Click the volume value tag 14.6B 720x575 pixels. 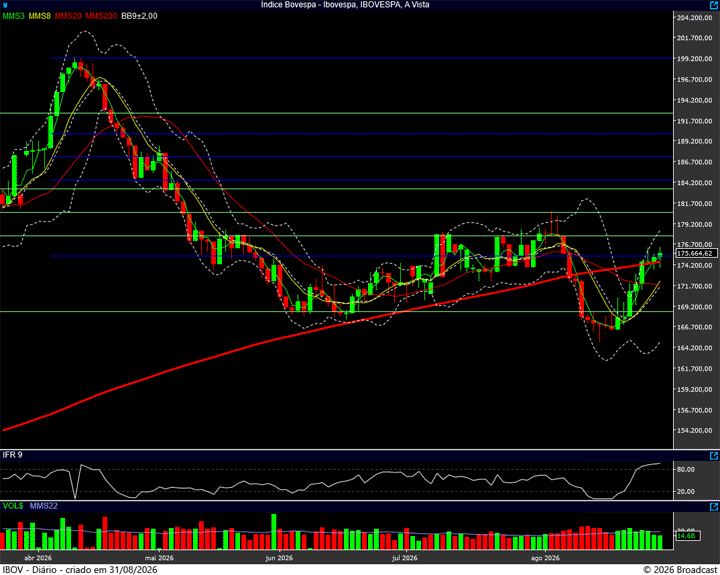(x=687, y=536)
